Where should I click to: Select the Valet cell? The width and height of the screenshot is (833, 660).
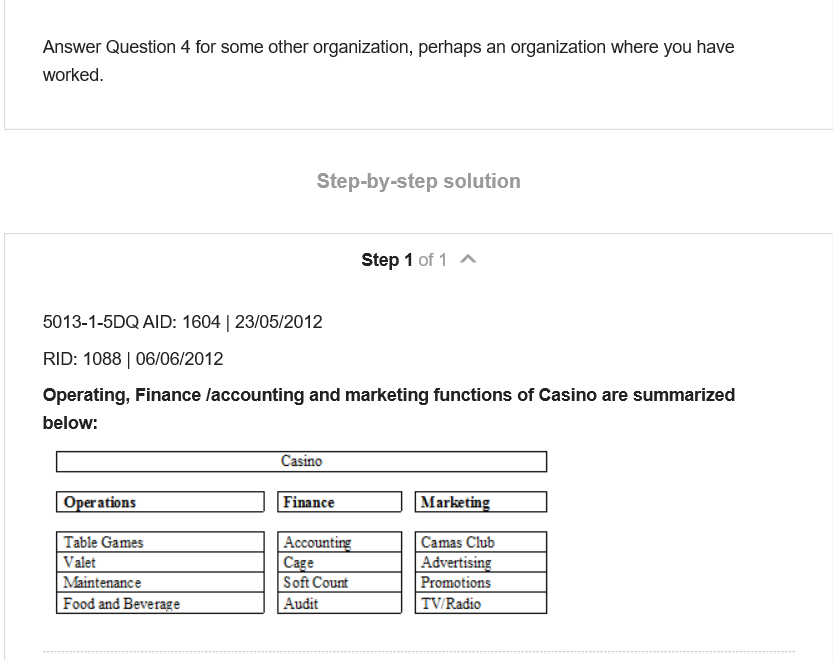(160, 562)
